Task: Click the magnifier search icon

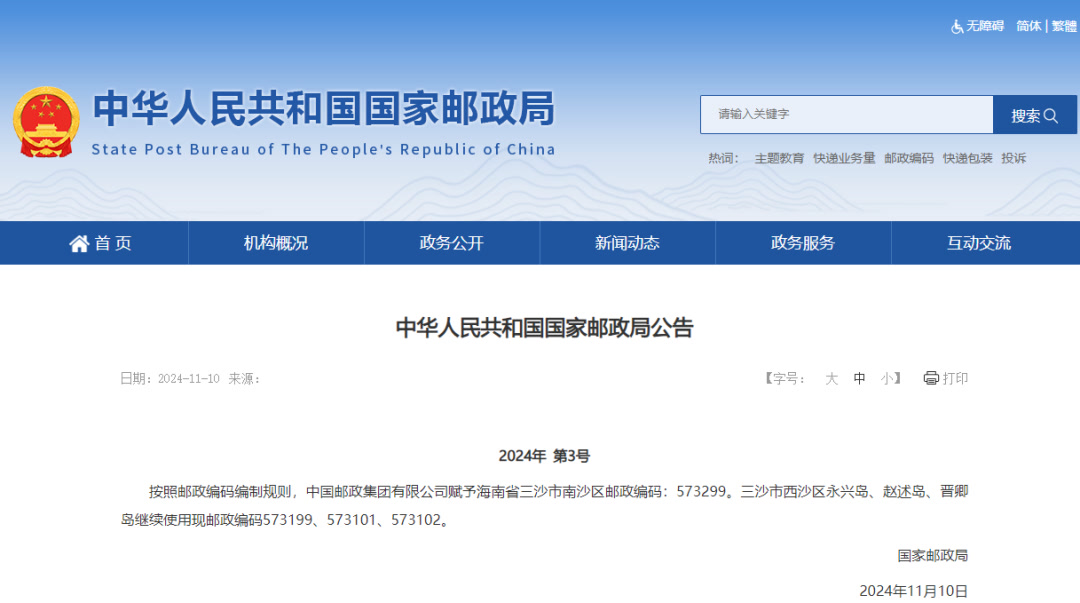Action: [x=1051, y=116]
